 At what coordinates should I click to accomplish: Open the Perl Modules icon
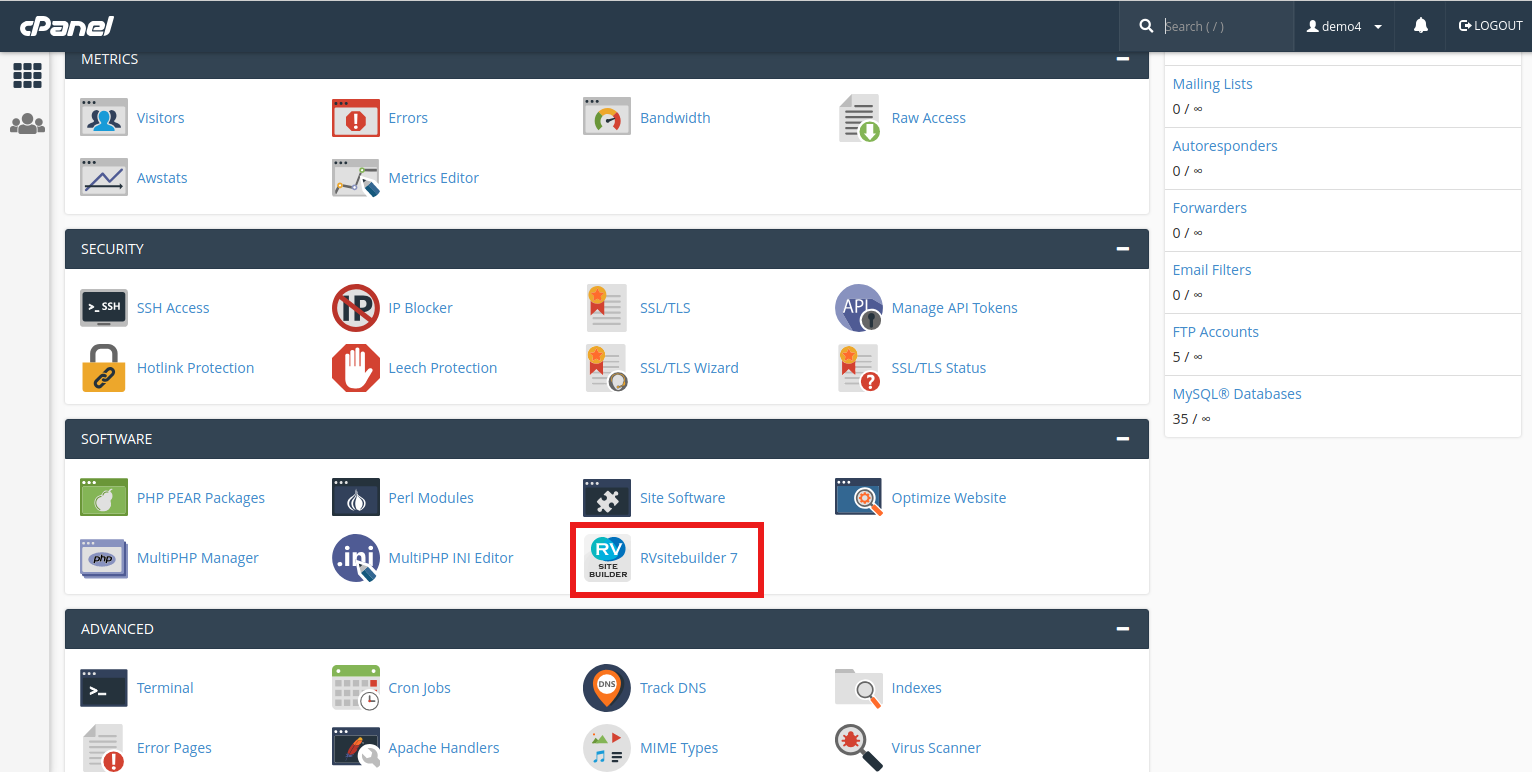pyautogui.click(x=356, y=498)
